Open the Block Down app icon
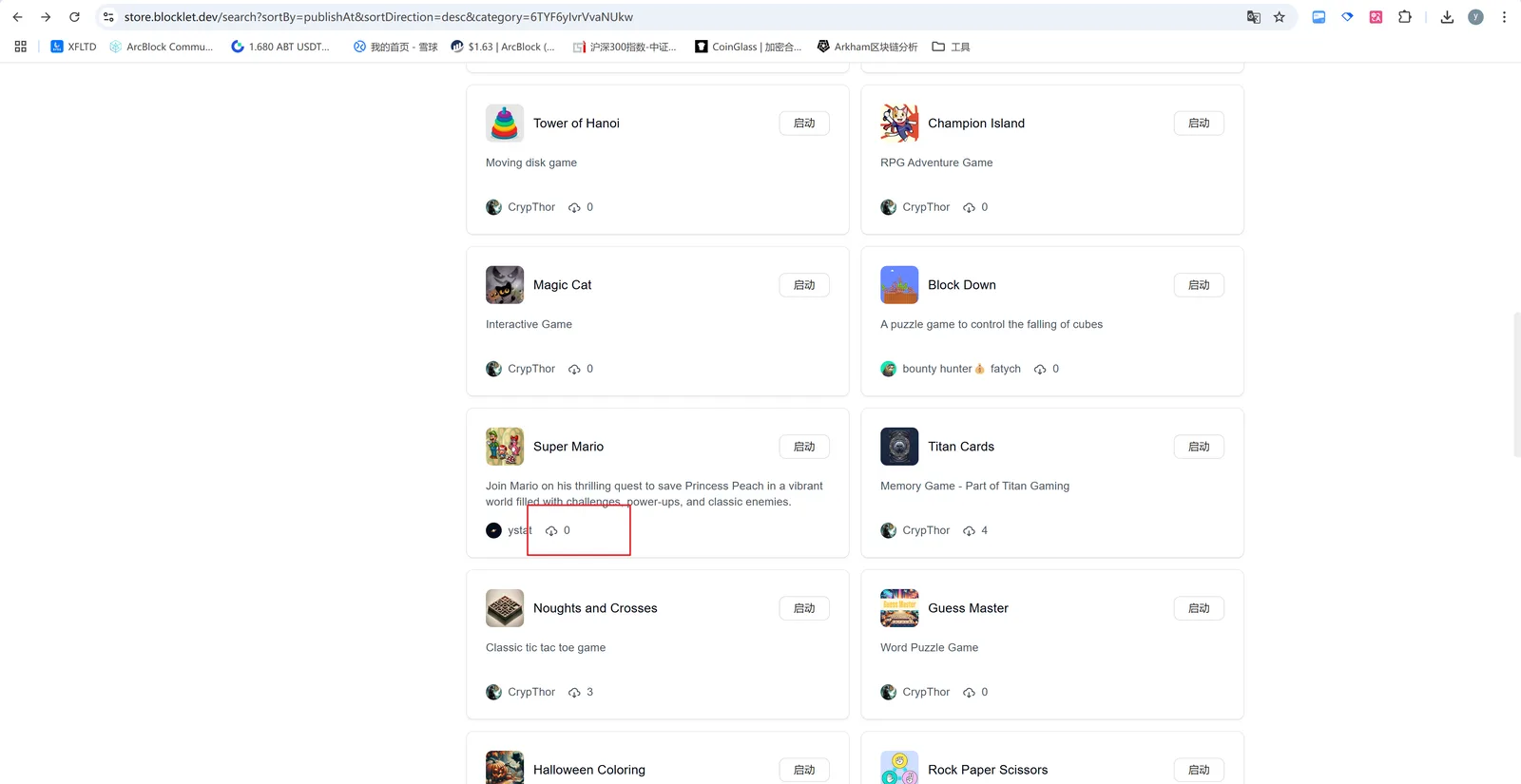The width and height of the screenshot is (1521, 784). (x=899, y=285)
